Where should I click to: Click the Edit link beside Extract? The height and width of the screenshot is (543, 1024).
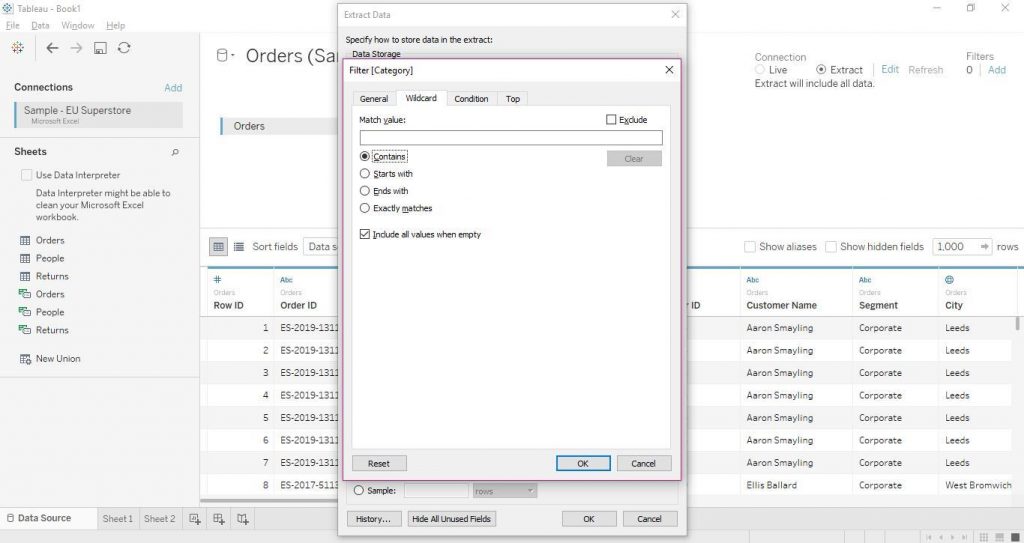890,69
